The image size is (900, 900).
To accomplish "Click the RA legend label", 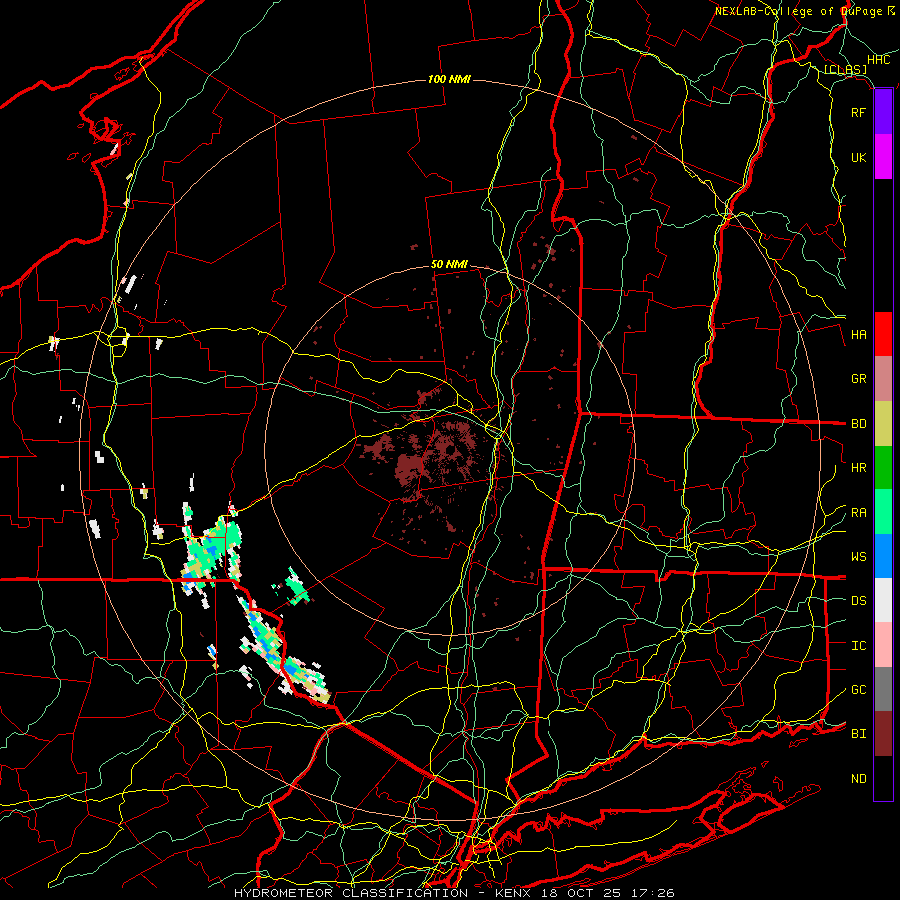I will pos(858,513).
